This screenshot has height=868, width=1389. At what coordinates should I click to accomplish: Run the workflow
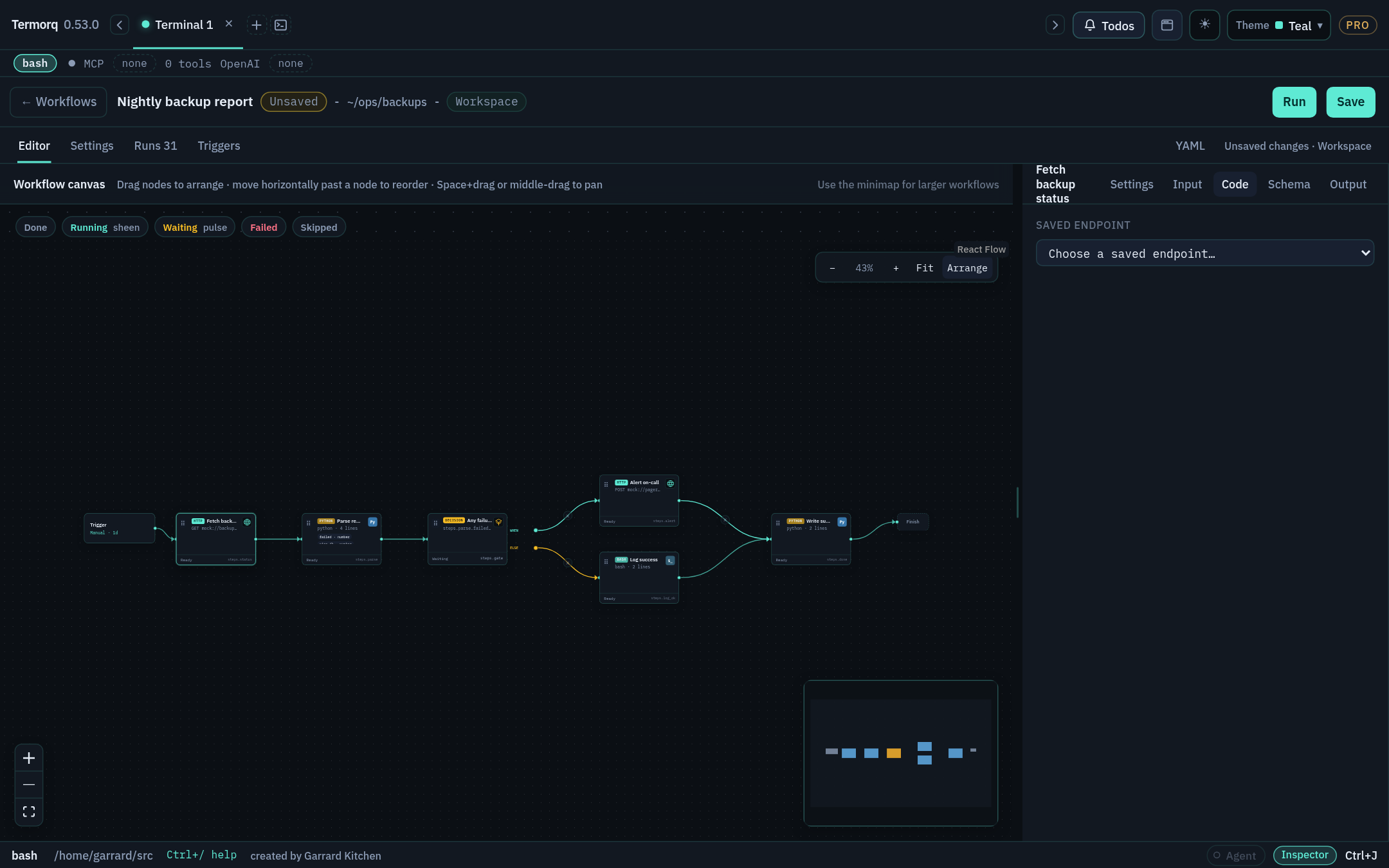click(1294, 102)
